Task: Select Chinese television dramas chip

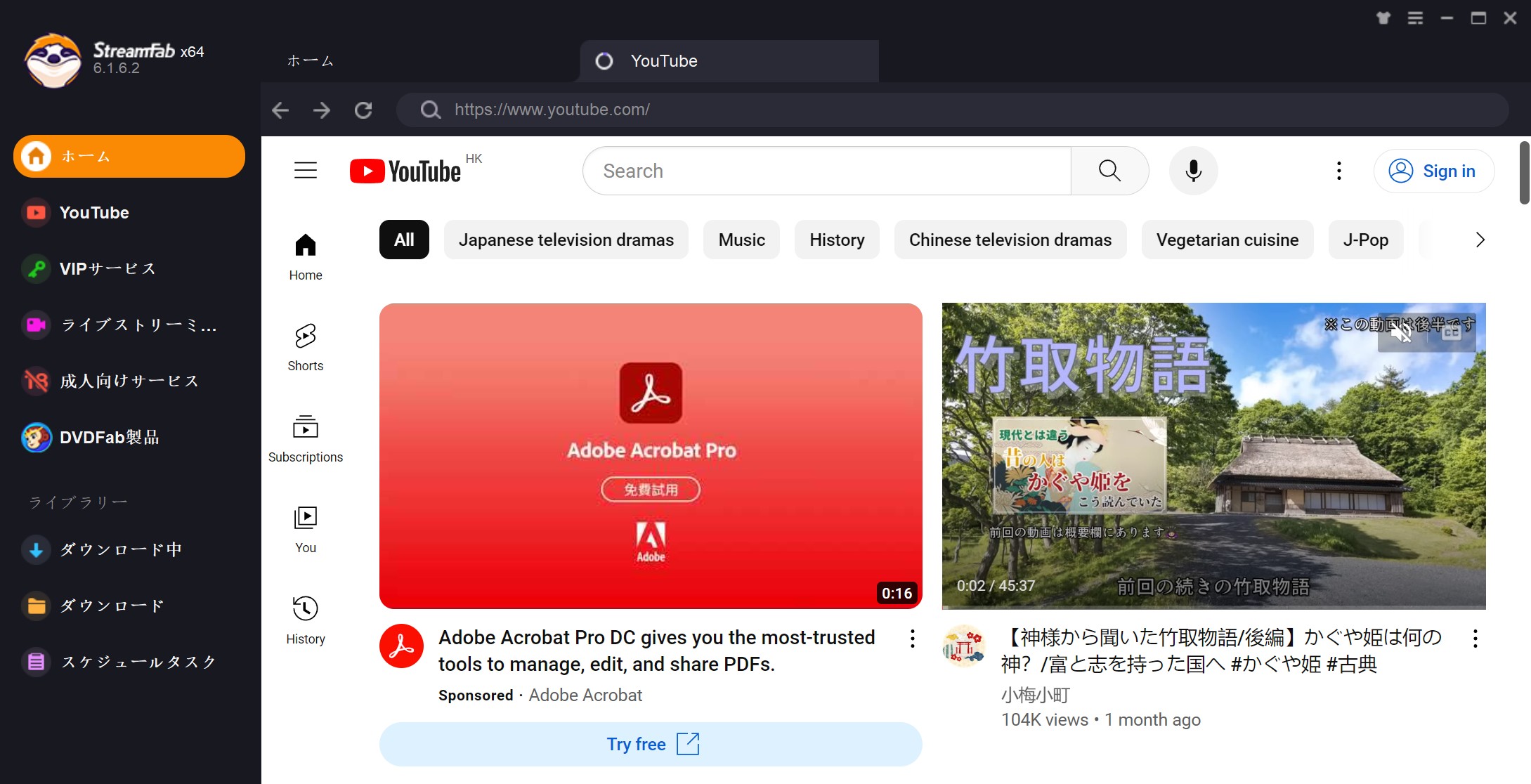Action: [1010, 240]
